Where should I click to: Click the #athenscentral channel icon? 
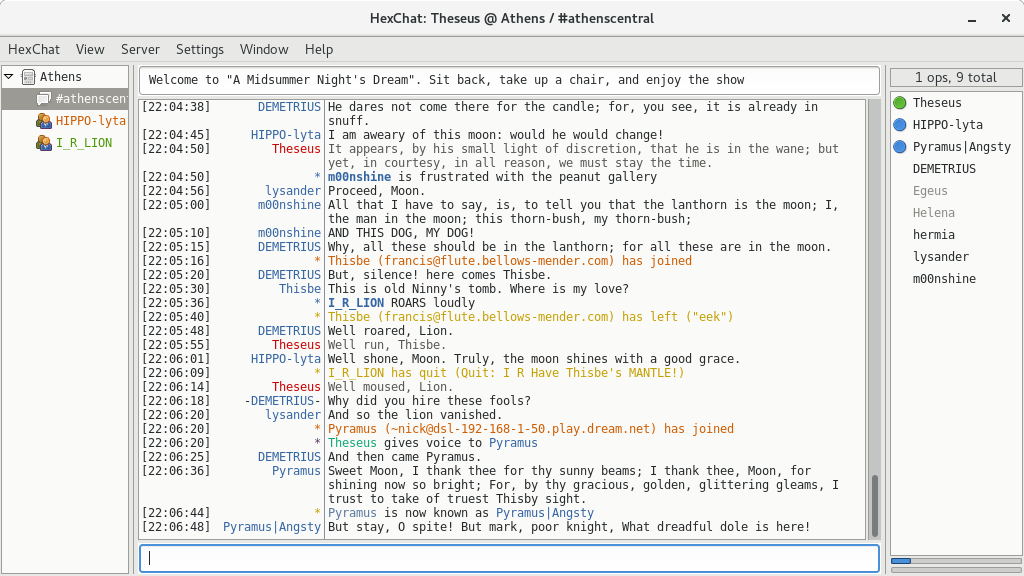point(44,99)
